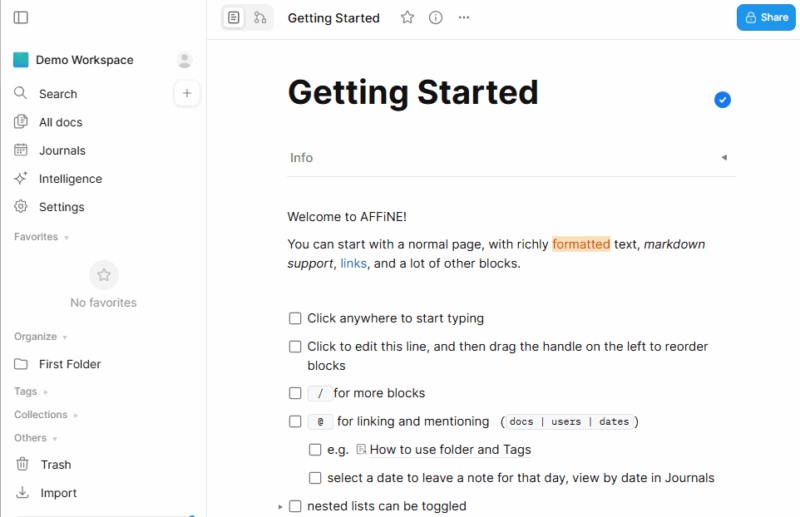Open All docs in sidebar
Image resolution: width=800 pixels, height=517 pixels.
pos(60,122)
